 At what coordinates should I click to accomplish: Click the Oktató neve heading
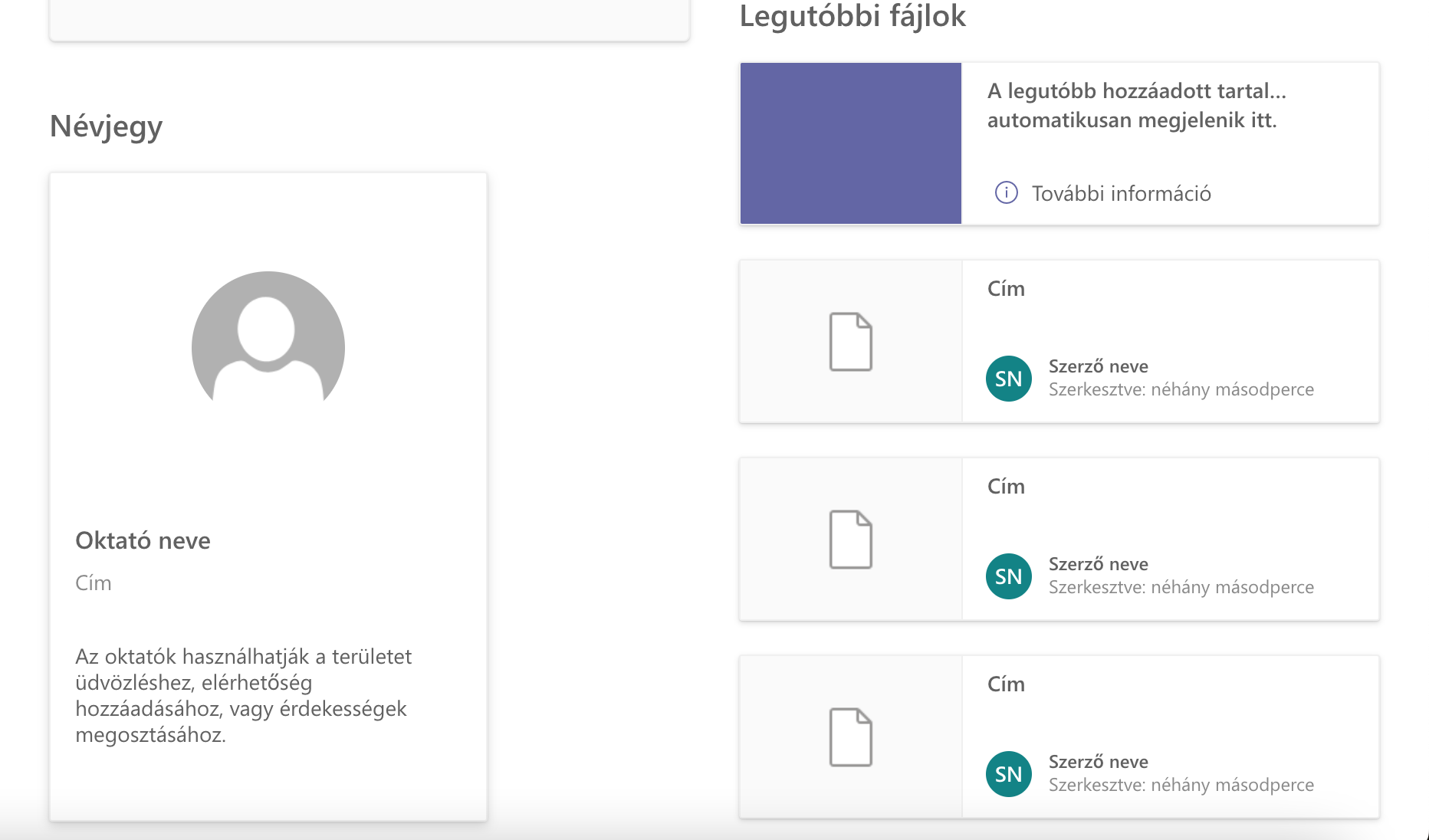(x=143, y=540)
